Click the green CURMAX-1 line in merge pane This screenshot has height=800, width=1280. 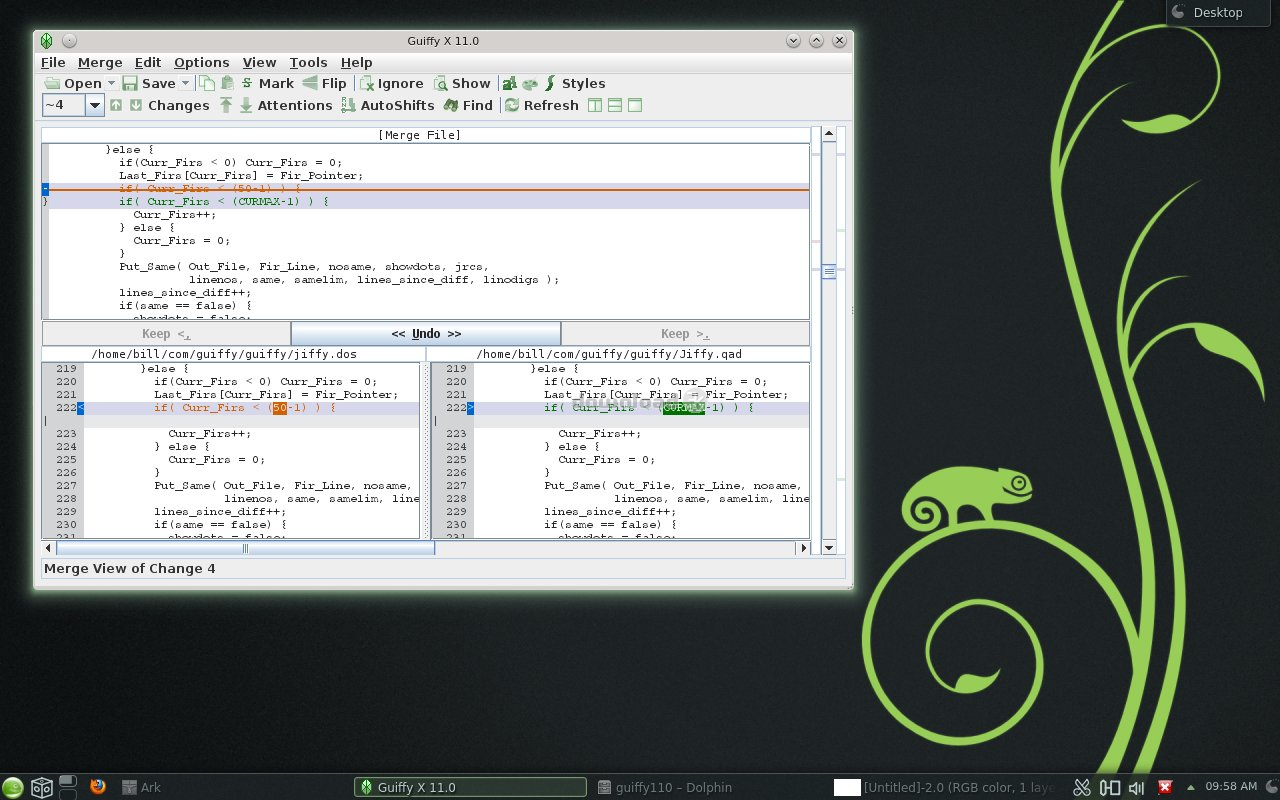coord(223,201)
